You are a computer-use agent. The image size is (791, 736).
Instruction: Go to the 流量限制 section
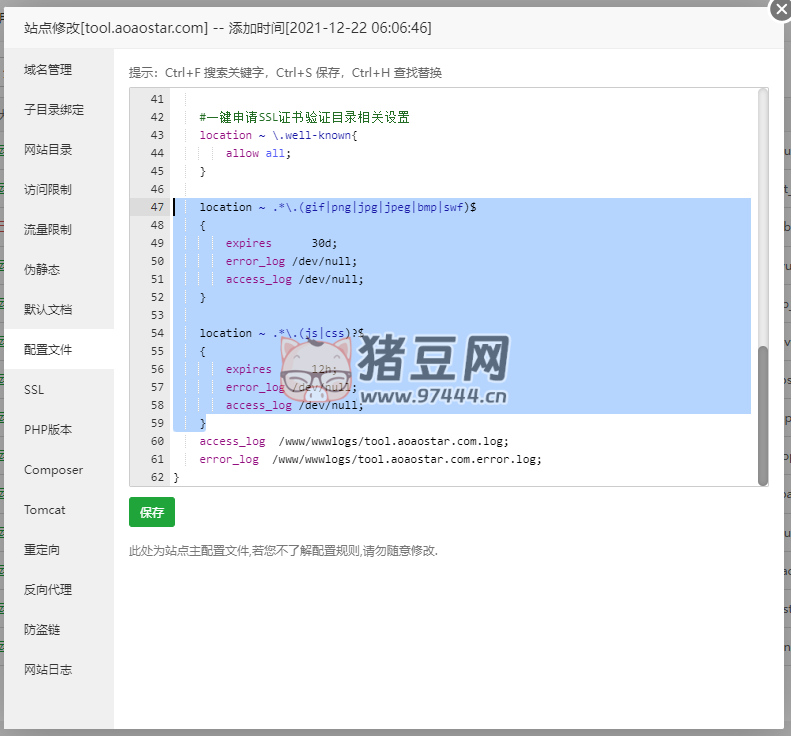[48, 230]
